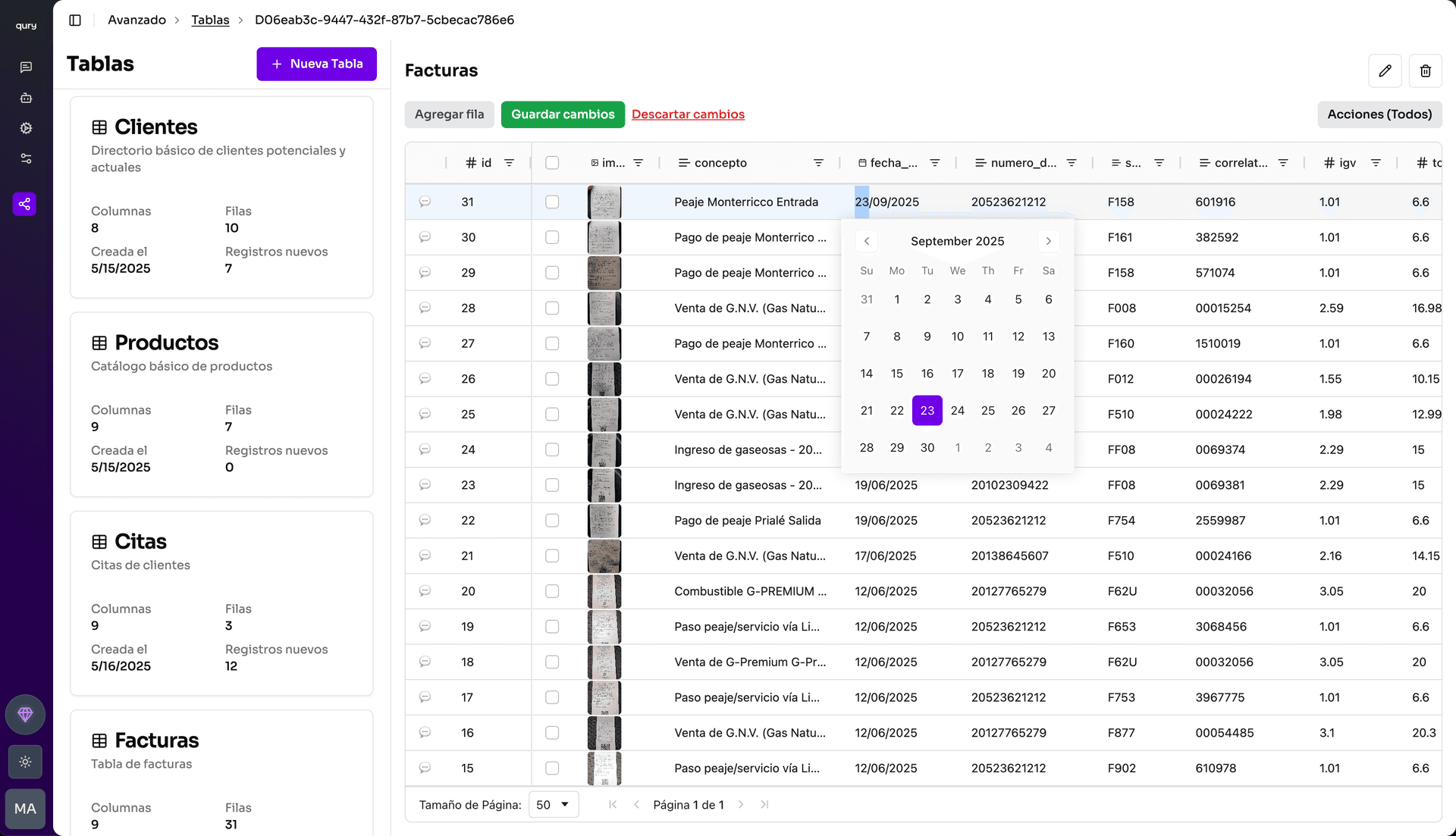Check the checkbox for row 27
This screenshot has height=836, width=1456.
pos(552,343)
